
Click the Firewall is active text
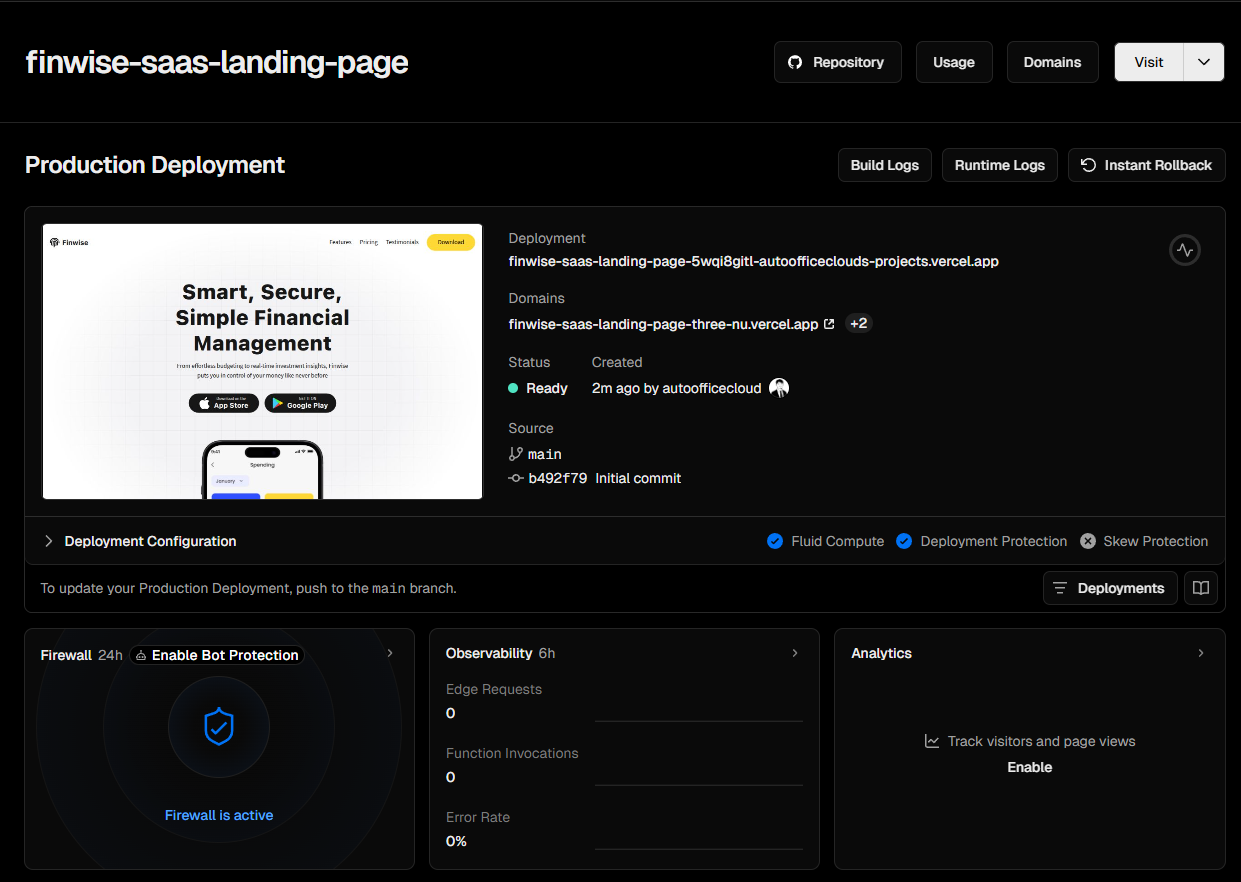tap(219, 815)
